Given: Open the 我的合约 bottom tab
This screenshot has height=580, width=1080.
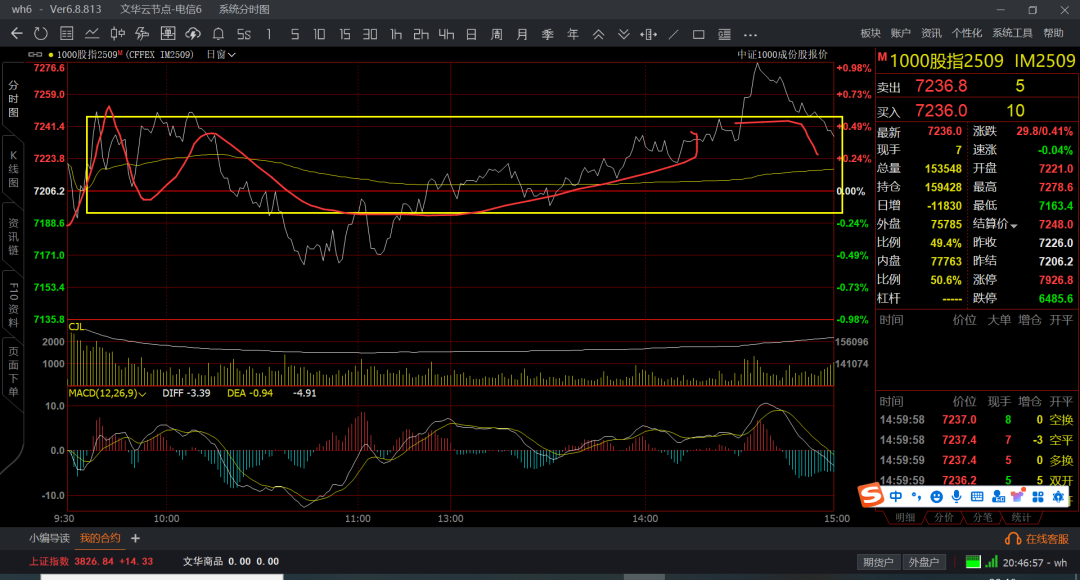Looking at the screenshot, I should pos(100,538).
